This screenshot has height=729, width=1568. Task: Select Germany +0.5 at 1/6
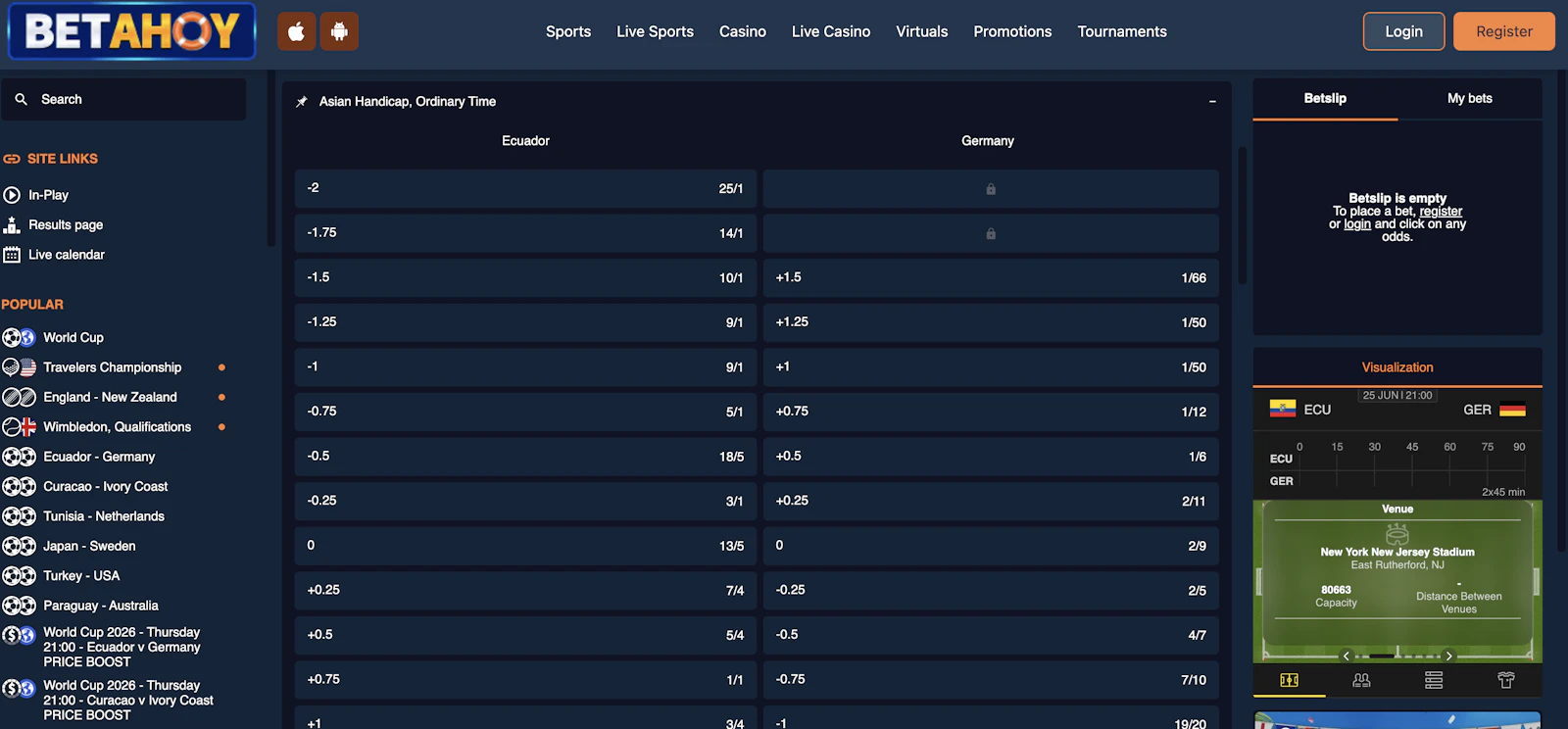991,457
